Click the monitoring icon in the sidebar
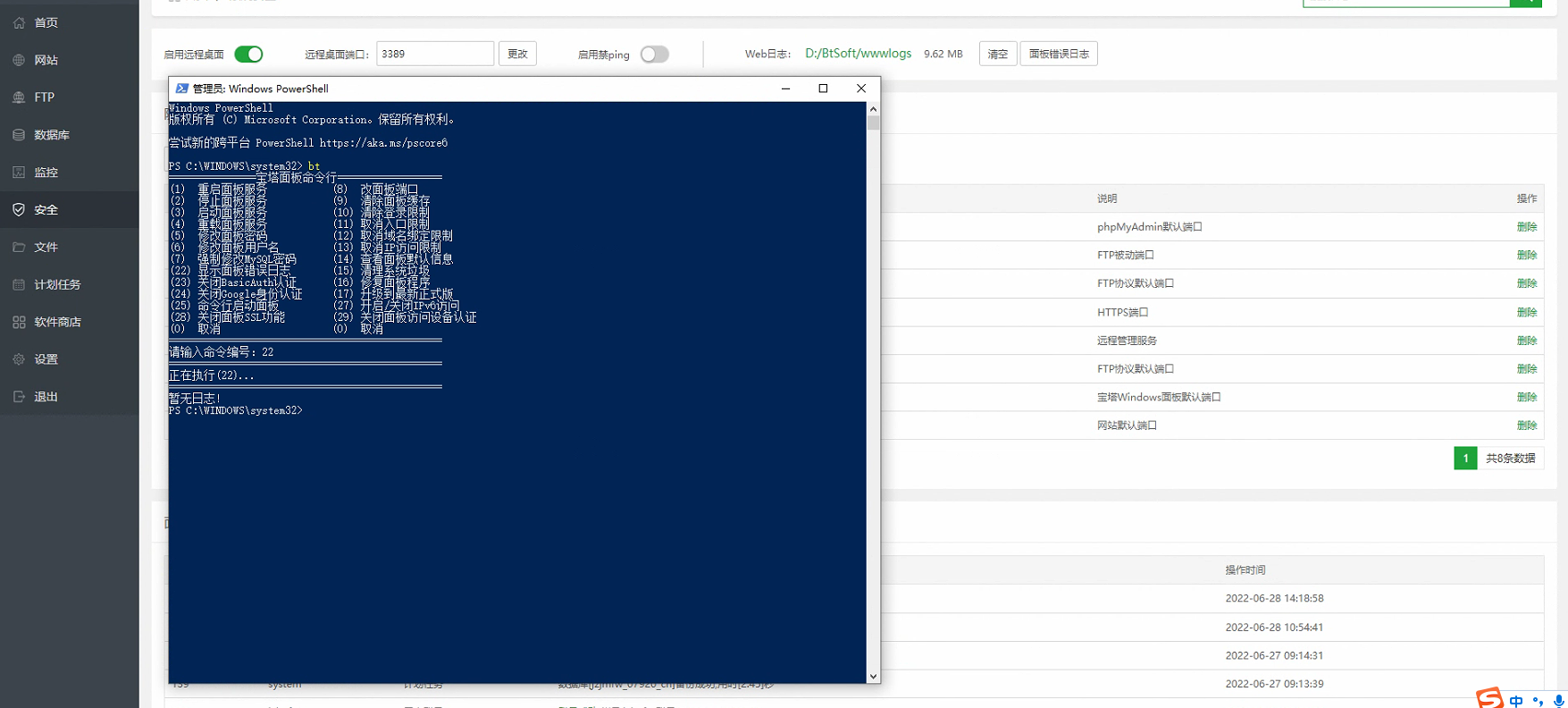The image size is (1568, 708). (x=19, y=173)
